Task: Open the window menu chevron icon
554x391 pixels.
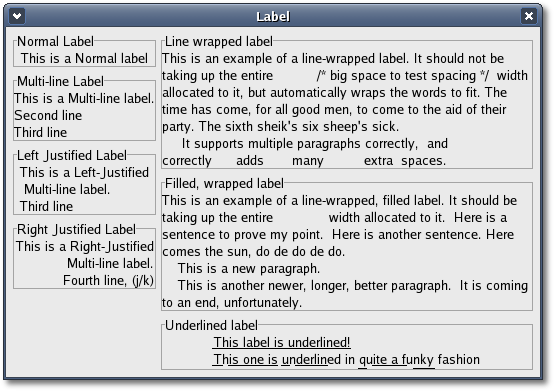Action: [17, 16]
